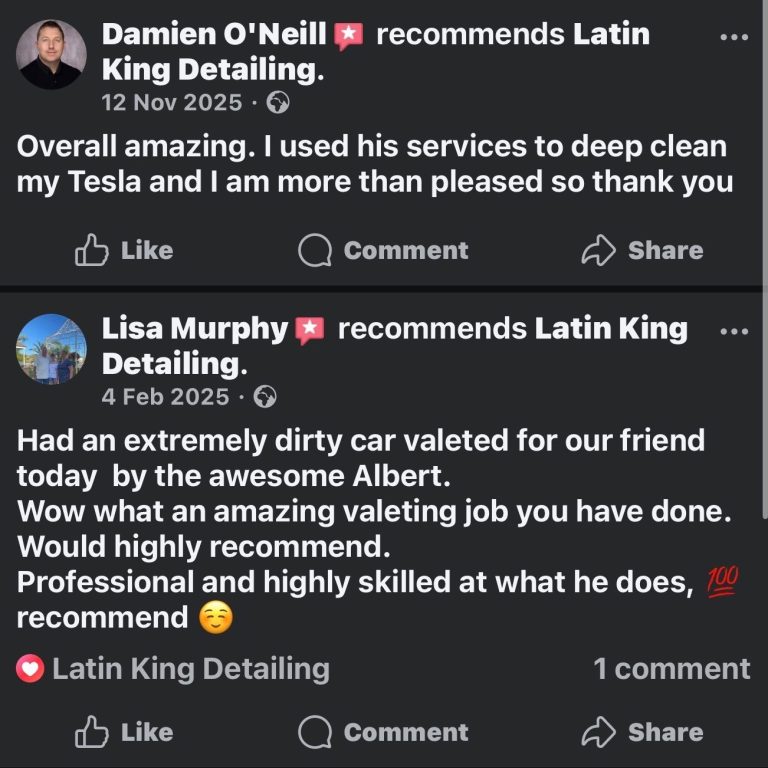768x768 pixels.
Task: Share Damien O'Neill's recommendation
Action: point(643,250)
